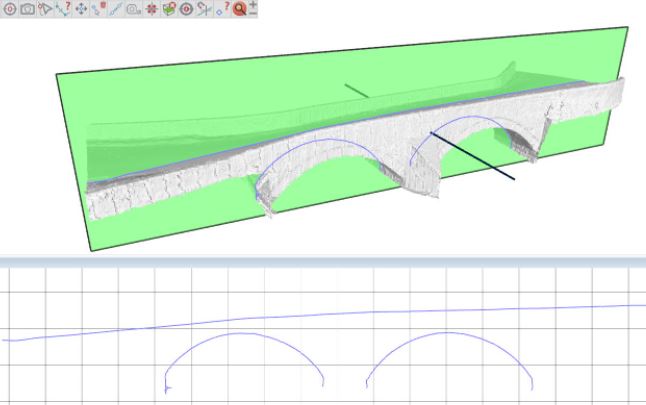Viewport: 646px width, 405px height.
Task: Click the red cross-section cluster icon
Action: coord(152,9)
